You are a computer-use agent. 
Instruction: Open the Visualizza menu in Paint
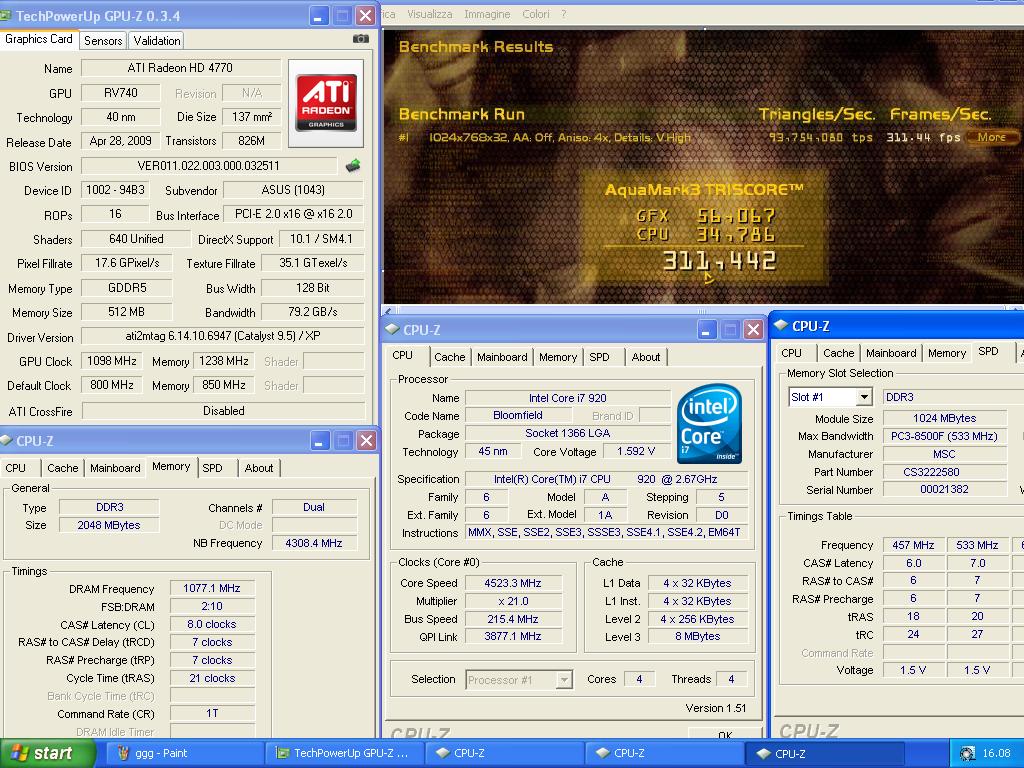coord(429,14)
